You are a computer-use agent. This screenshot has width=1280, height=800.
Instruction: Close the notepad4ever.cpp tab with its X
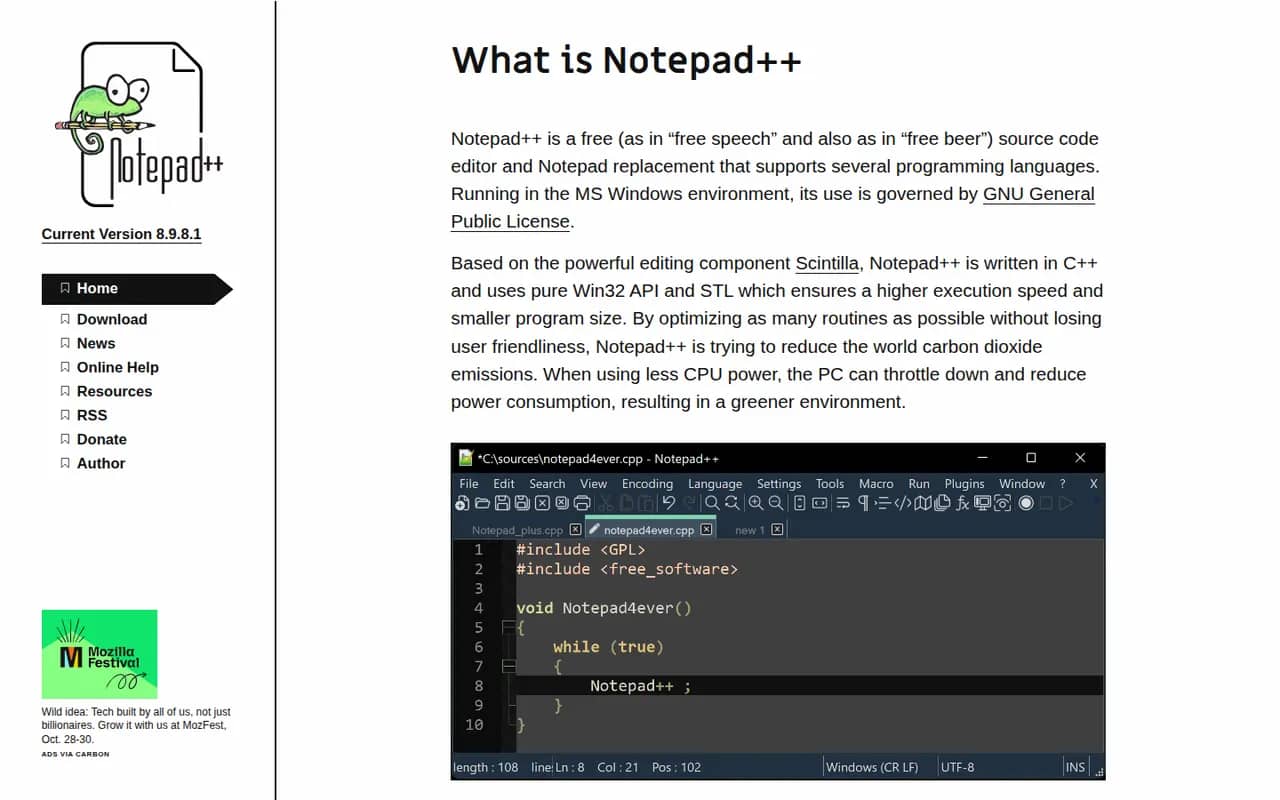[706, 530]
